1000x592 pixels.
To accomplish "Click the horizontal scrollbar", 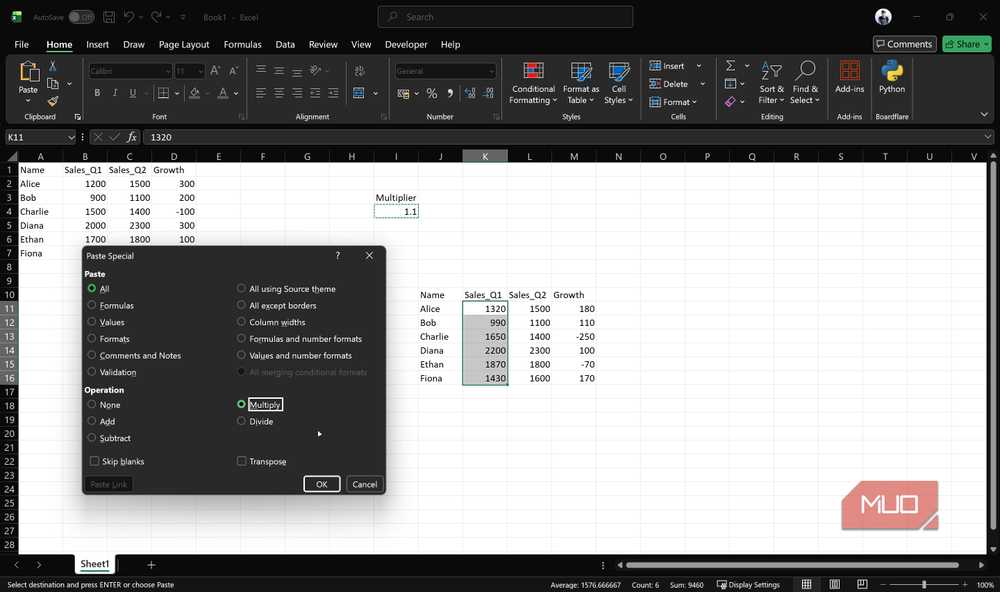I will [x=792, y=565].
